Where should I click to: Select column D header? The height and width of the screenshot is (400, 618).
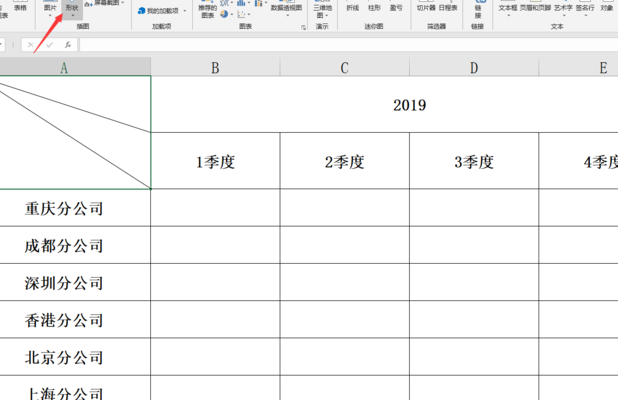pyautogui.click(x=474, y=67)
